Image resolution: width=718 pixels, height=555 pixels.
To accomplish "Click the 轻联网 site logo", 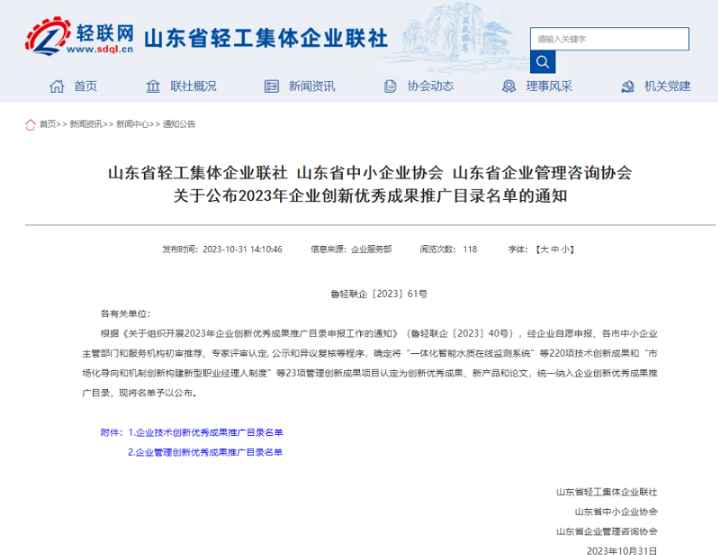I will 80,38.
